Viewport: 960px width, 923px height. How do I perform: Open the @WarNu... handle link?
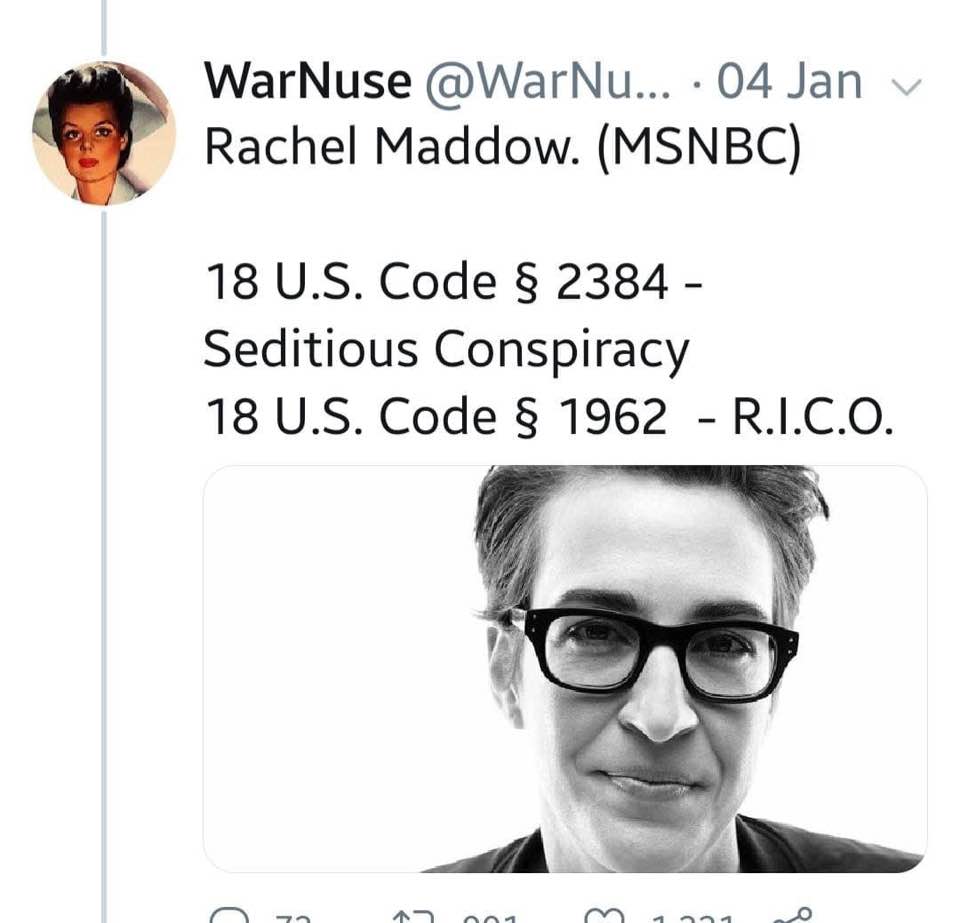548,82
